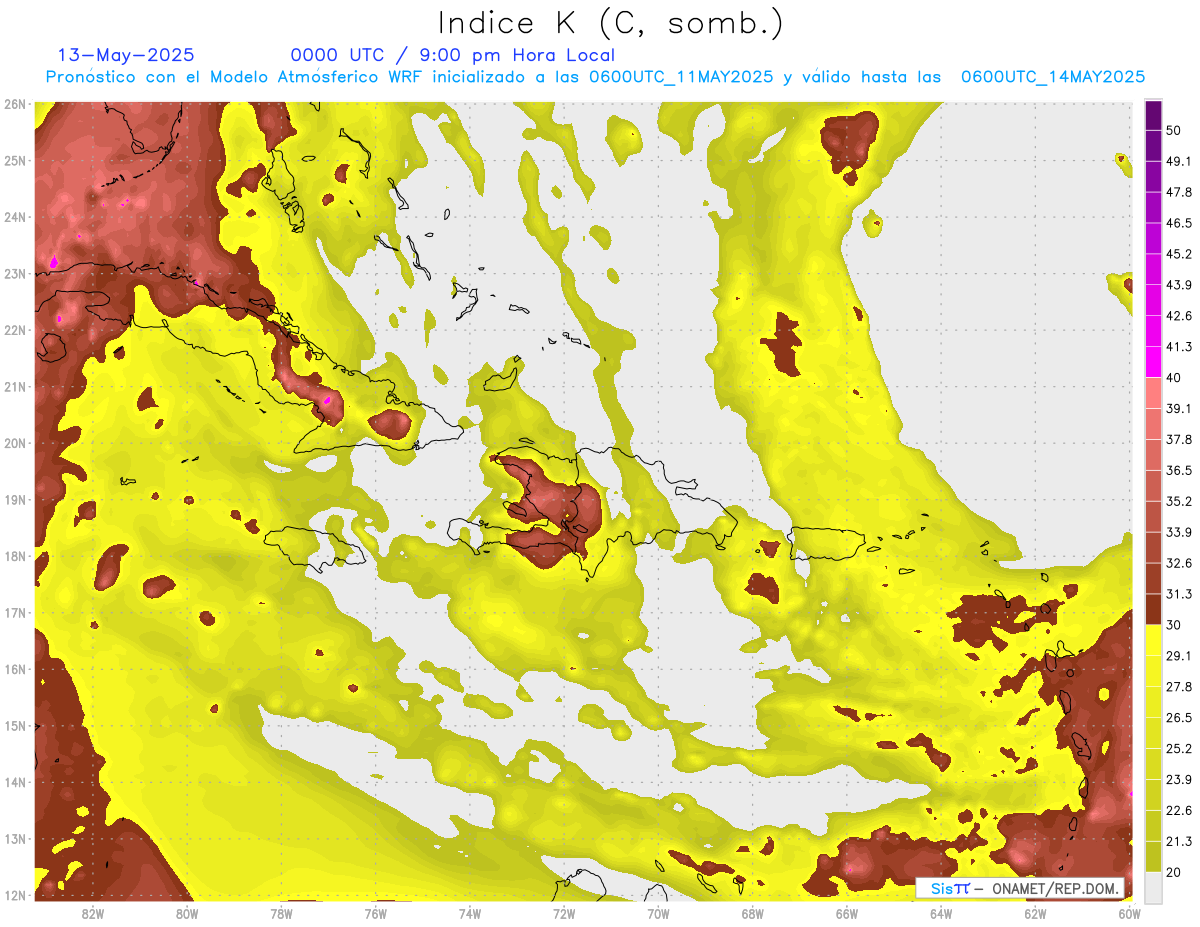Screen dimensions: 1200x927
Task: Click the 23.9 color bar label
Action: point(1180,779)
